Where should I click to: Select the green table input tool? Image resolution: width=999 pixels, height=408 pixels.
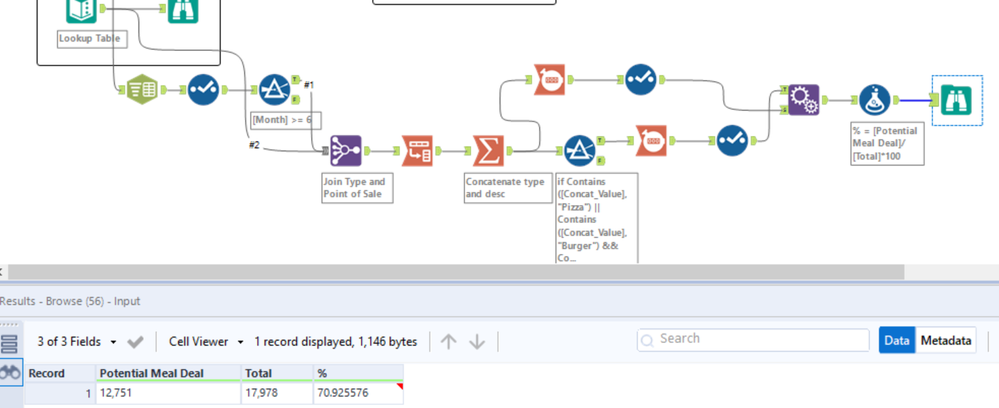click(142, 90)
